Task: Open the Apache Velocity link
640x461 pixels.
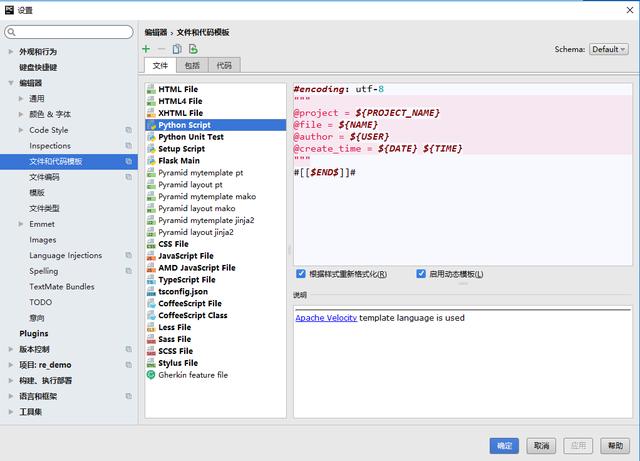Action: click(x=326, y=318)
